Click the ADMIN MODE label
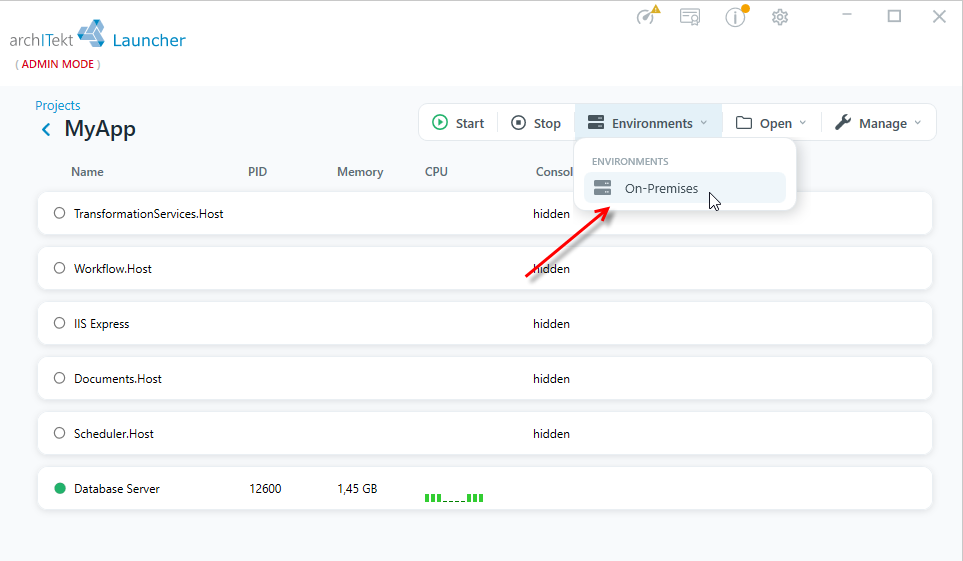 (58, 64)
